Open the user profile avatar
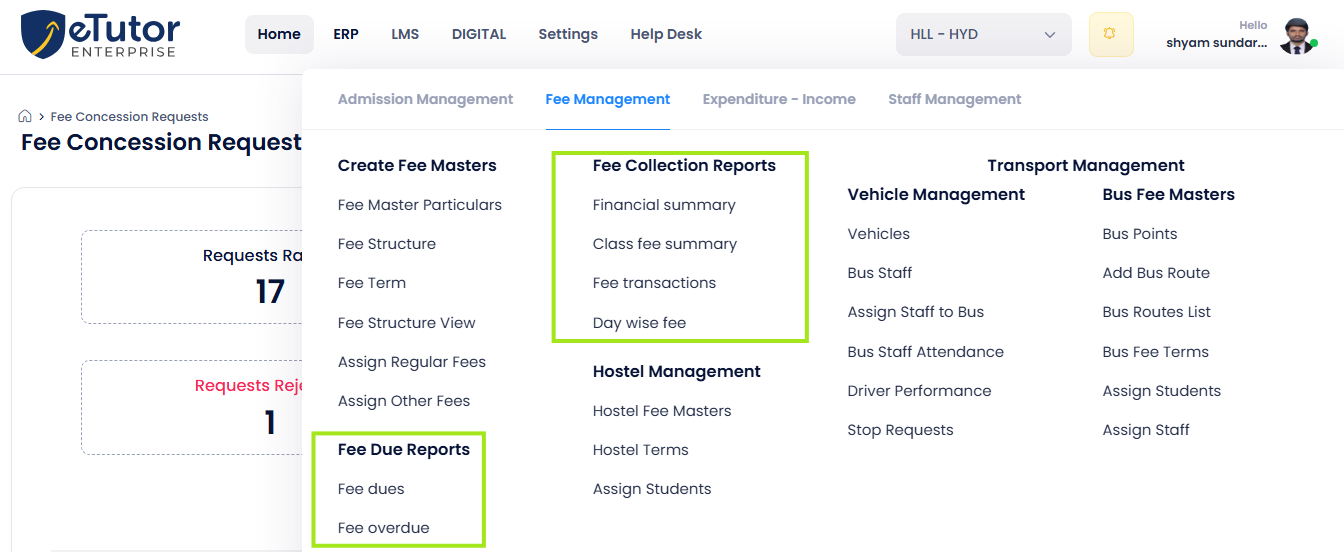The width and height of the screenshot is (1344, 552). tap(1297, 35)
